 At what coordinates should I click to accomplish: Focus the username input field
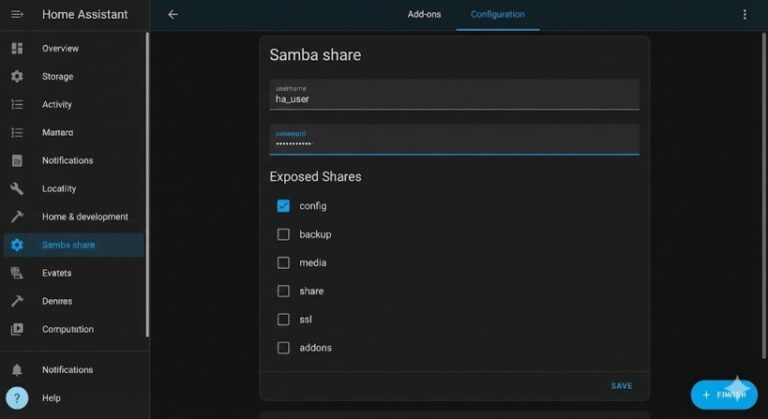(x=454, y=95)
